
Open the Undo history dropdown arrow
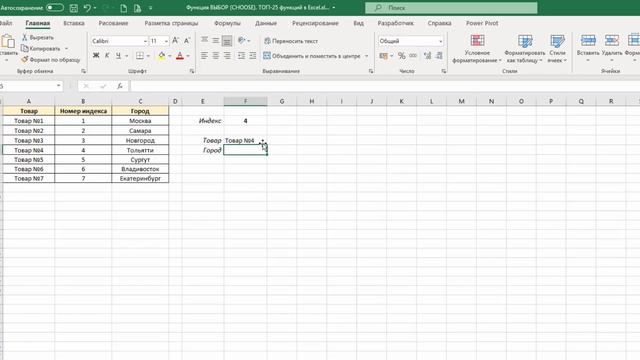pos(95,8)
